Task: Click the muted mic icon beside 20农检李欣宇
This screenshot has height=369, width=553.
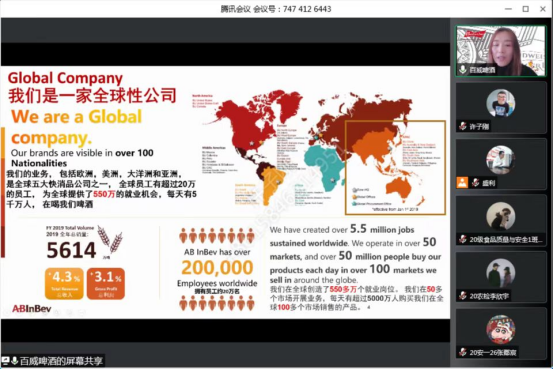Action: (463, 296)
